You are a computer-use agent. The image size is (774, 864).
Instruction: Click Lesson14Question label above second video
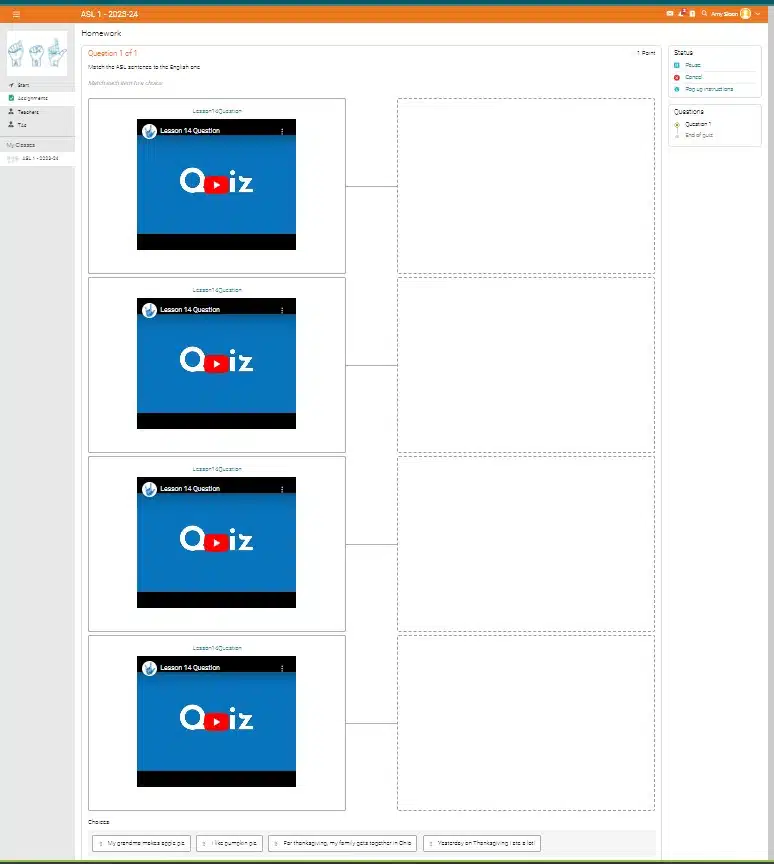(x=217, y=290)
